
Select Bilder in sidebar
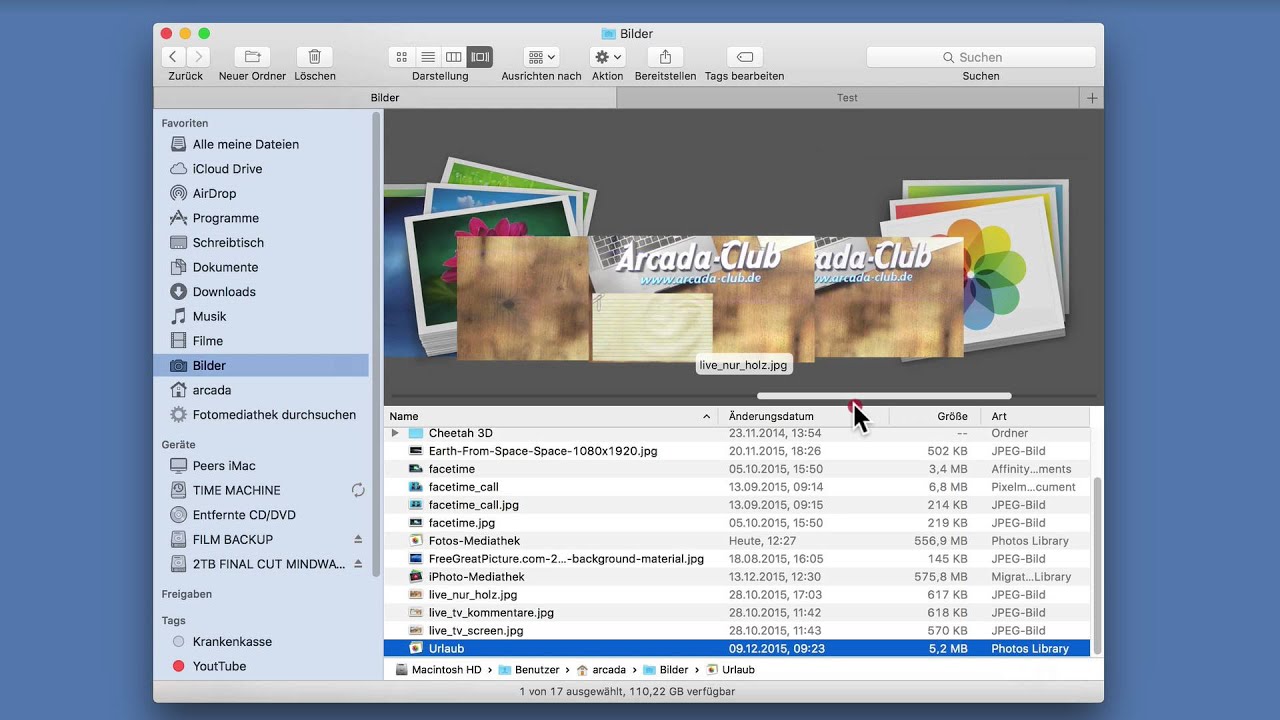coord(261,365)
